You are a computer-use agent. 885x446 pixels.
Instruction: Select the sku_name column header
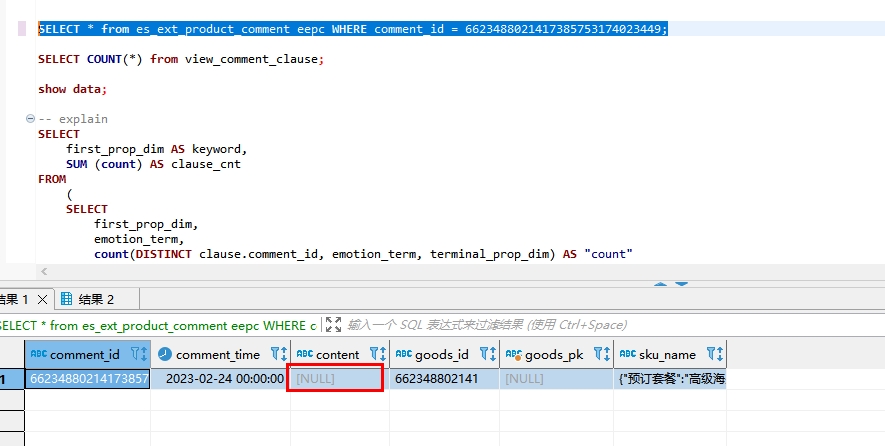[670, 354]
